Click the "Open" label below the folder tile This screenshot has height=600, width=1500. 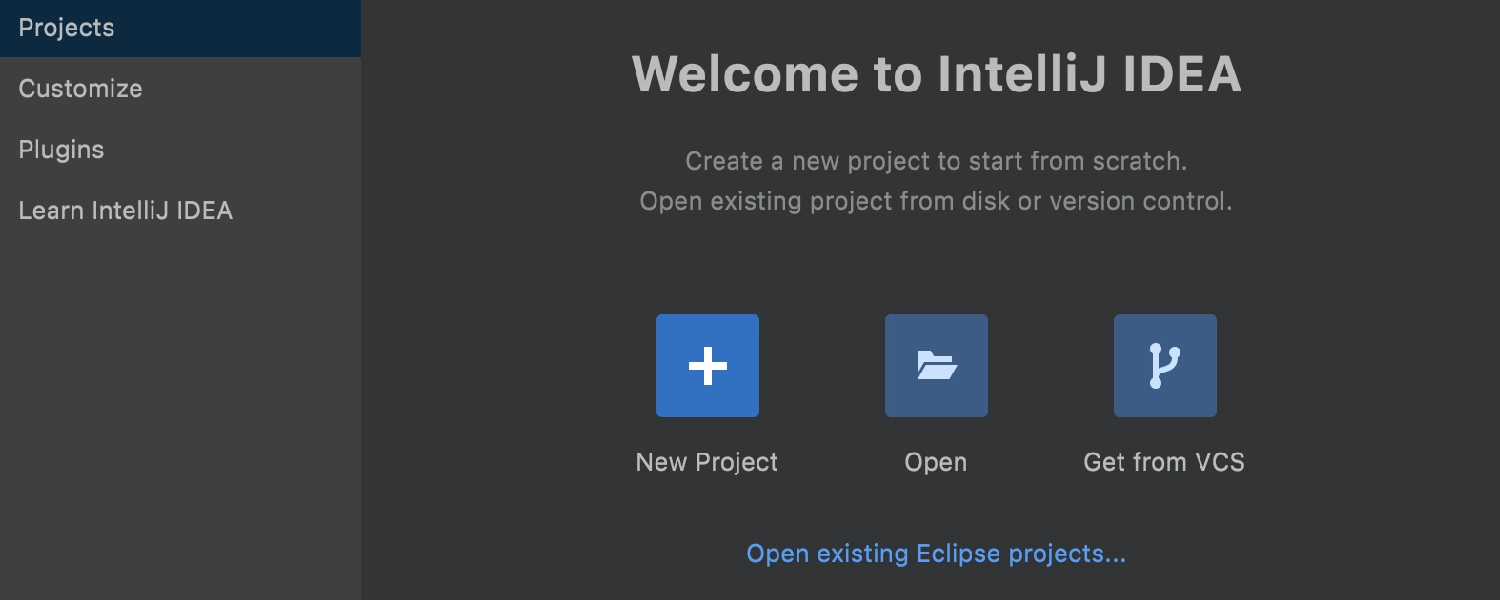[x=936, y=463]
